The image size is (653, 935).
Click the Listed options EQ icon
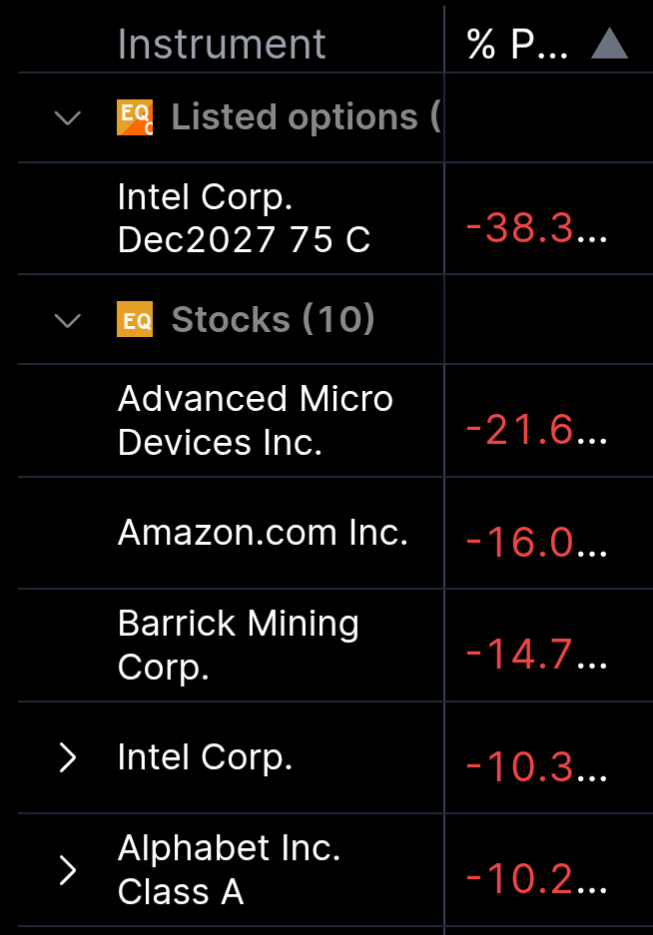[135, 118]
